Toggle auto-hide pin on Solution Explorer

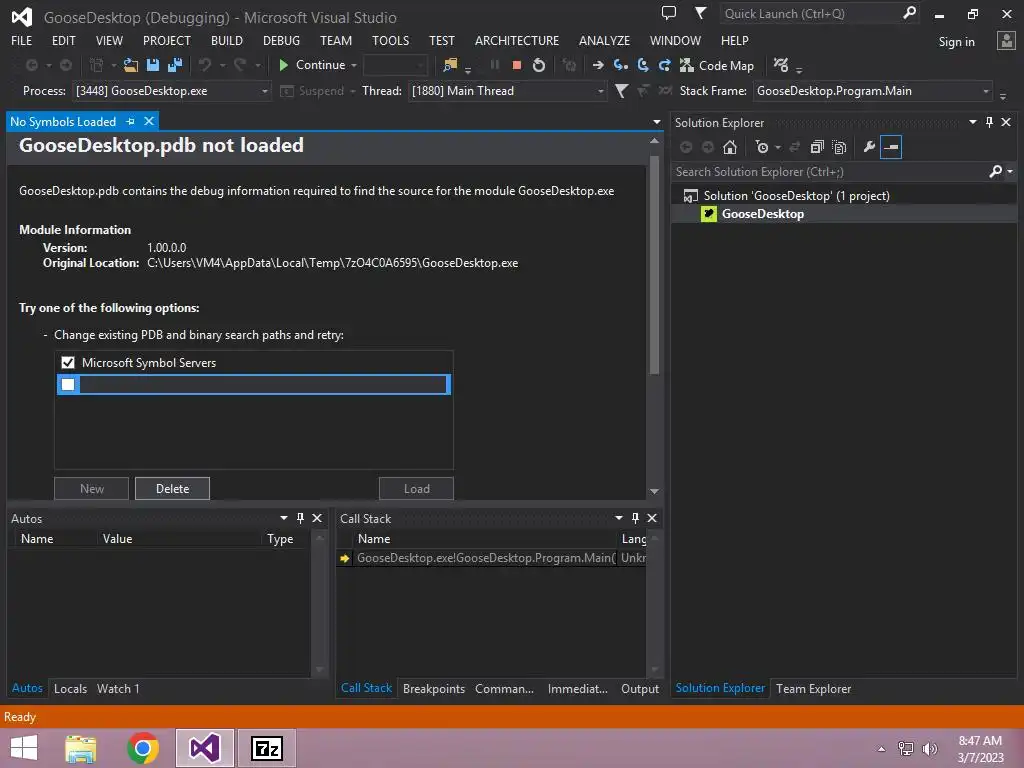click(989, 122)
